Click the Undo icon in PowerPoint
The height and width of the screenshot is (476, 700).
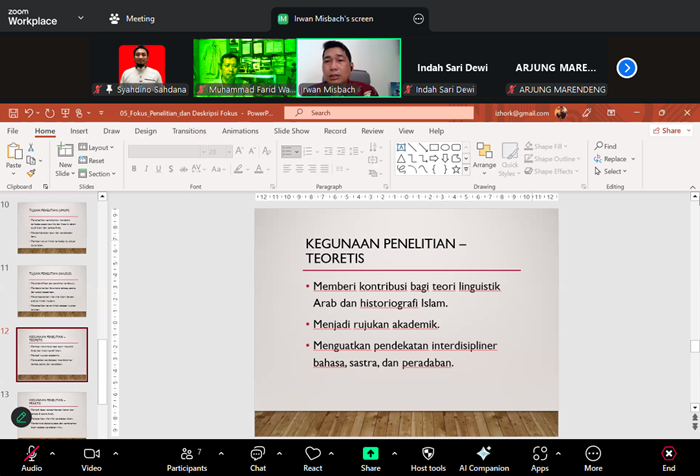(29, 113)
